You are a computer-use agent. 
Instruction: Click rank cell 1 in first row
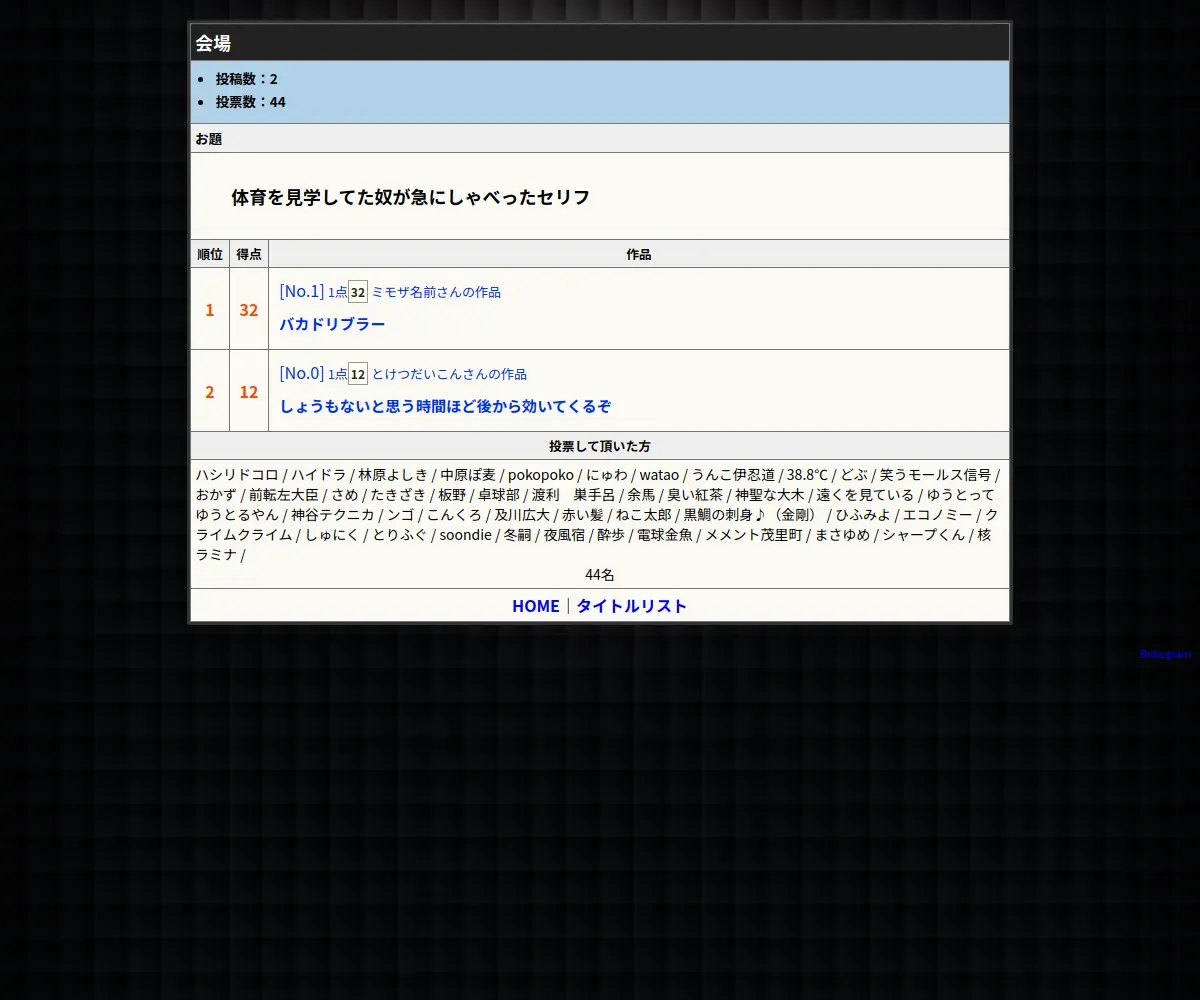[x=210, y=309]
